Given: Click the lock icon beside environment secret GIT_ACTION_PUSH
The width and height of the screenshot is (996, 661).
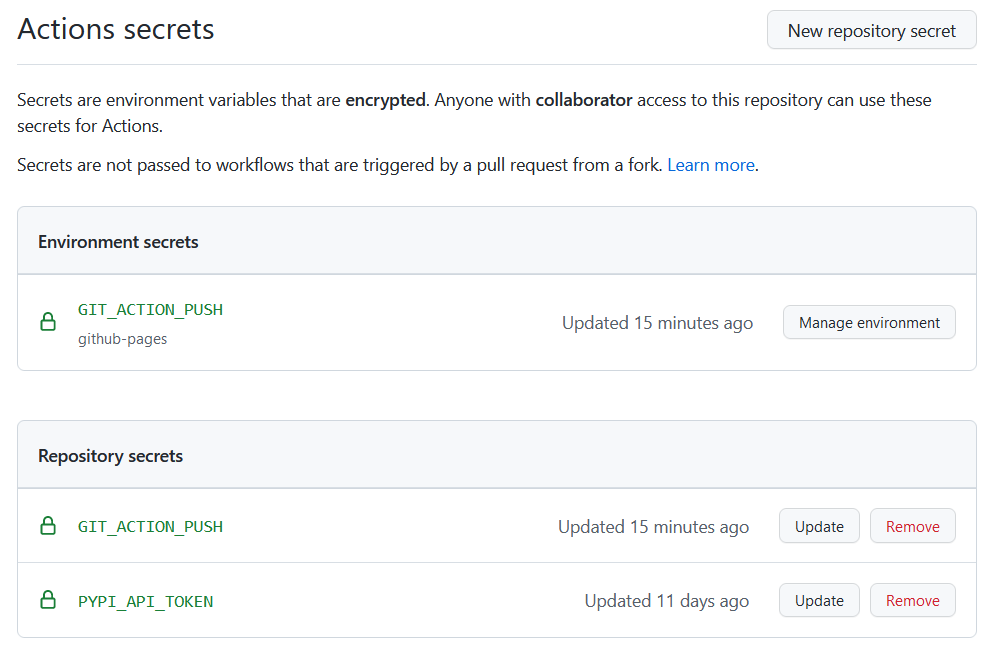Looking at the screenshot, I should (48, 322).
